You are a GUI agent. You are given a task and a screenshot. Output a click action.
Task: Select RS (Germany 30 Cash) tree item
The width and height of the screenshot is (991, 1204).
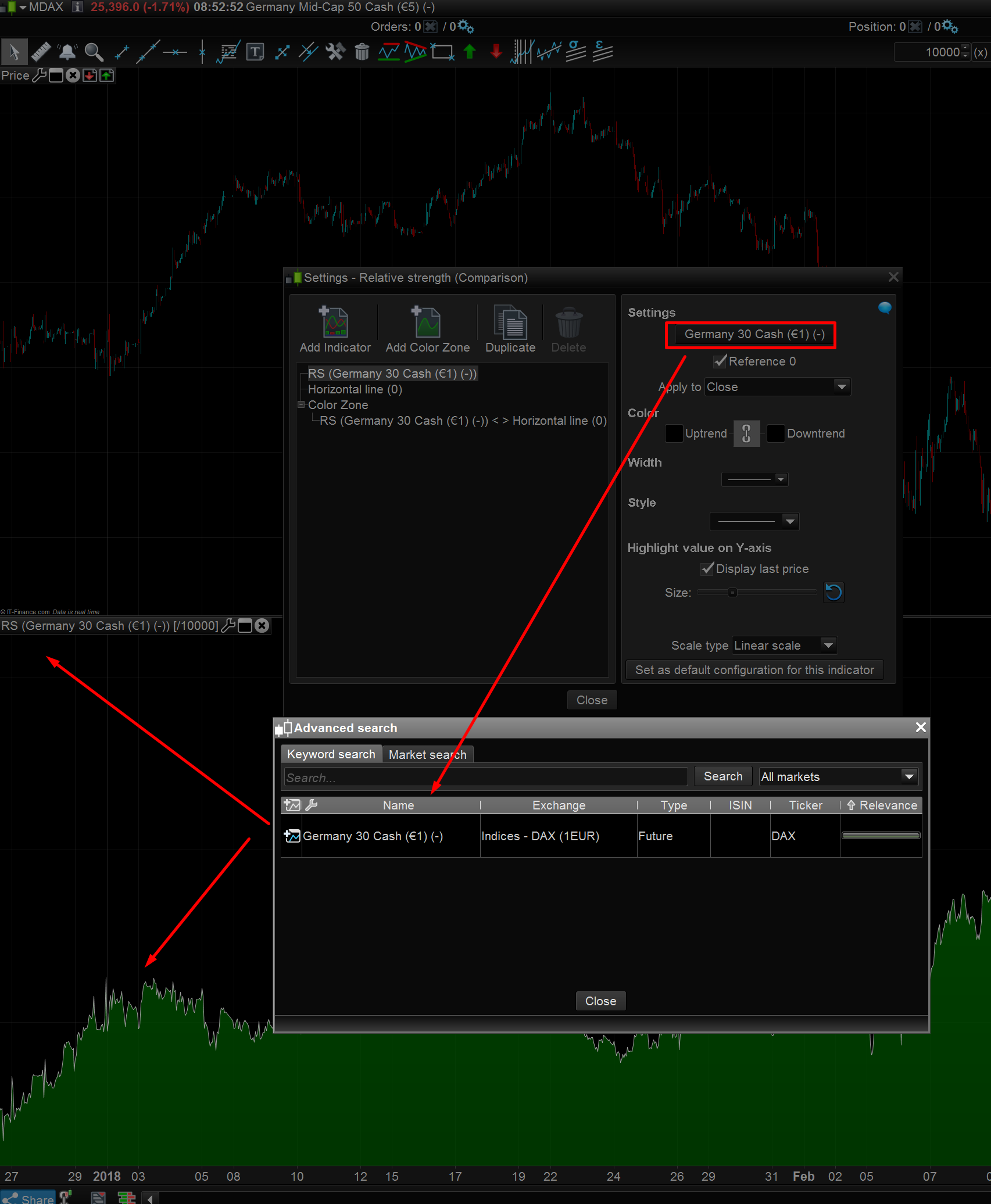pyautogui.click(x=392, y=374)
